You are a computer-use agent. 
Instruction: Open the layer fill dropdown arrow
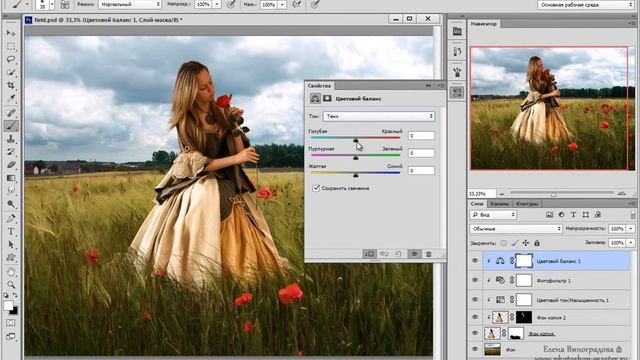pyautogui.click(x=631, y=243)
